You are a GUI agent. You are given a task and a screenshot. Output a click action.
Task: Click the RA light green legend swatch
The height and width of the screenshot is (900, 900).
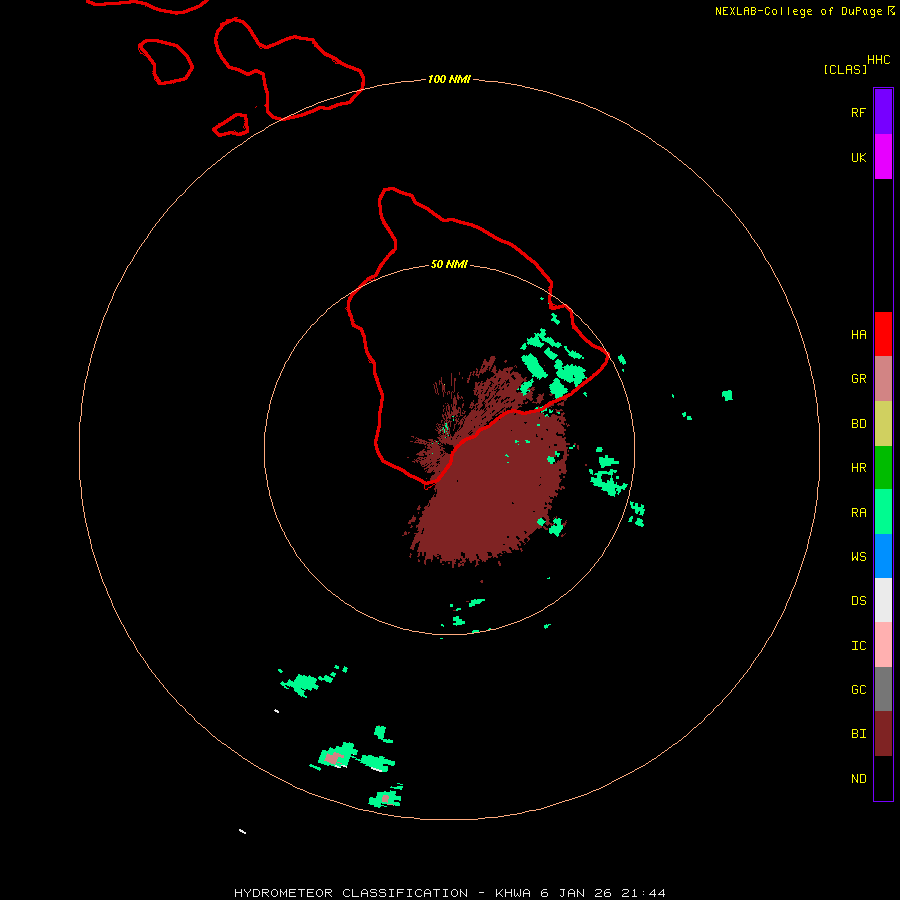click(883, 512)
